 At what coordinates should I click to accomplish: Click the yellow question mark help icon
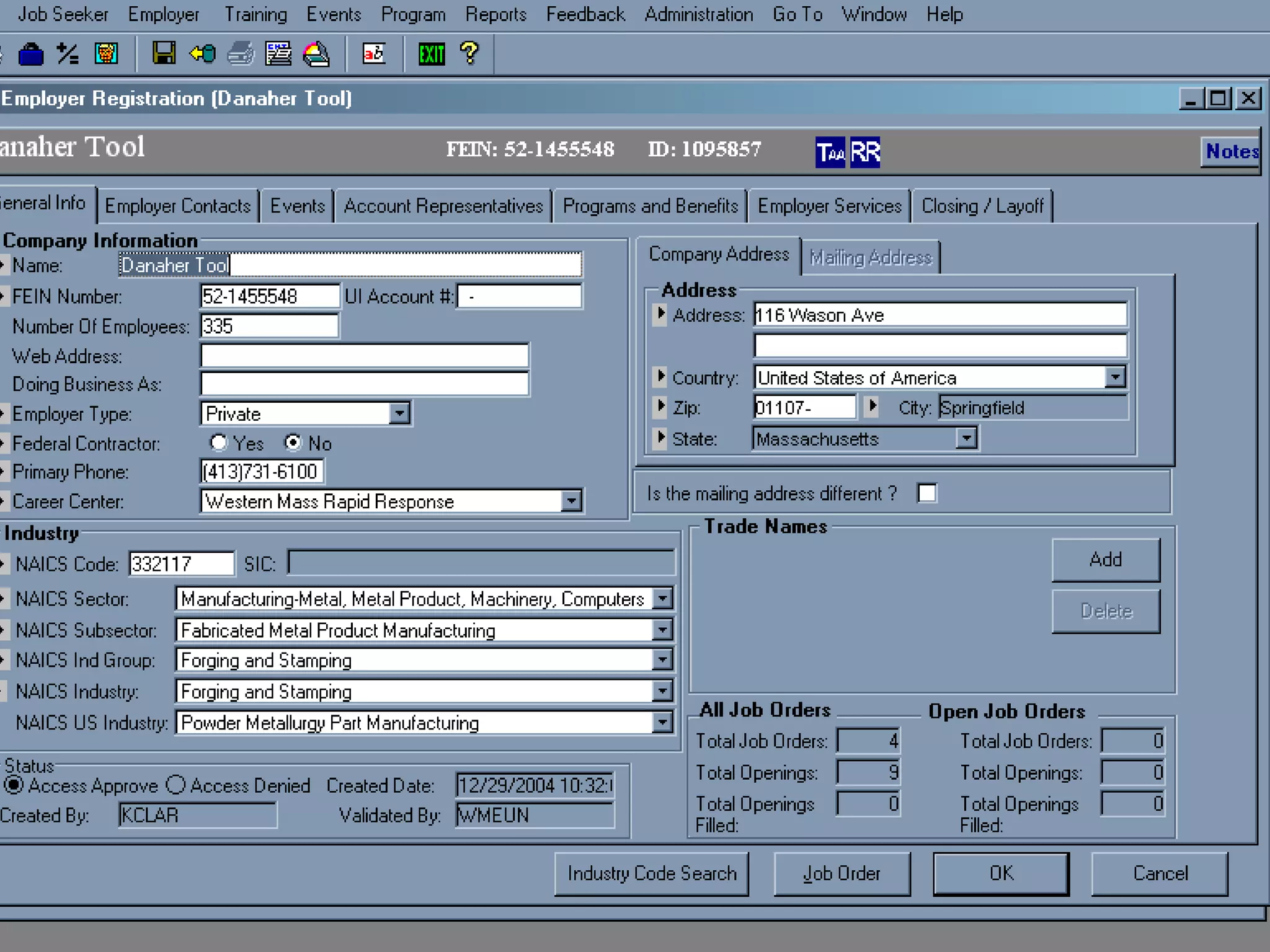click(x=469, y=53)
